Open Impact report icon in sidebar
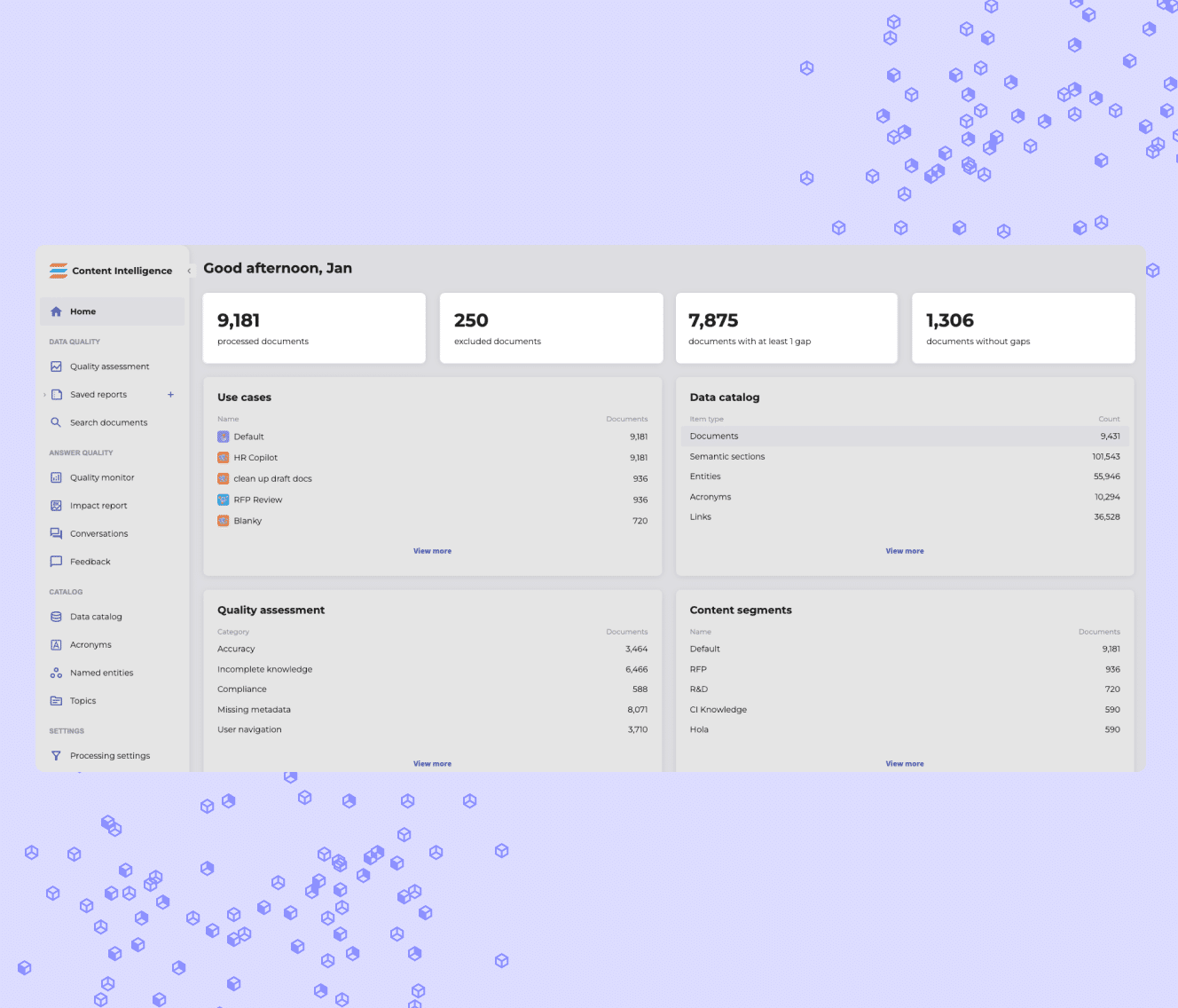Viewport: 1178px width, 1008px height. (56, 506)
